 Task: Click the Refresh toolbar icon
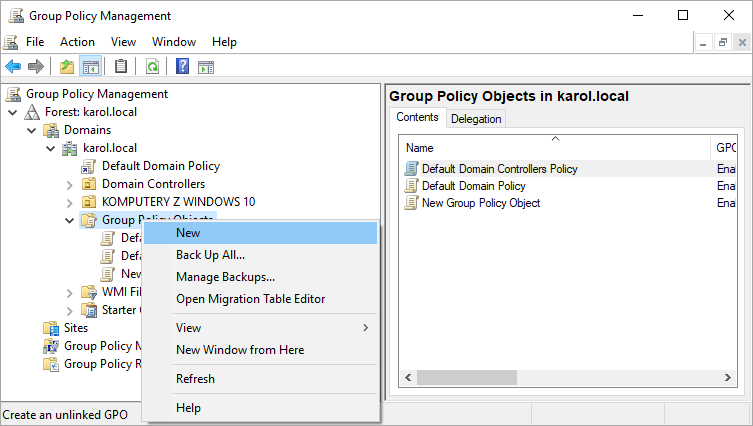click(x=152, y=67)
